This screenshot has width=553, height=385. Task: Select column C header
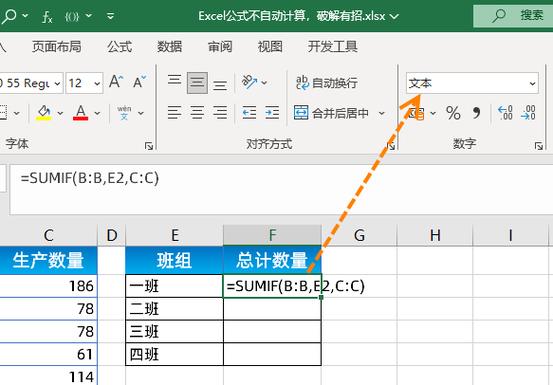(49, 235)
